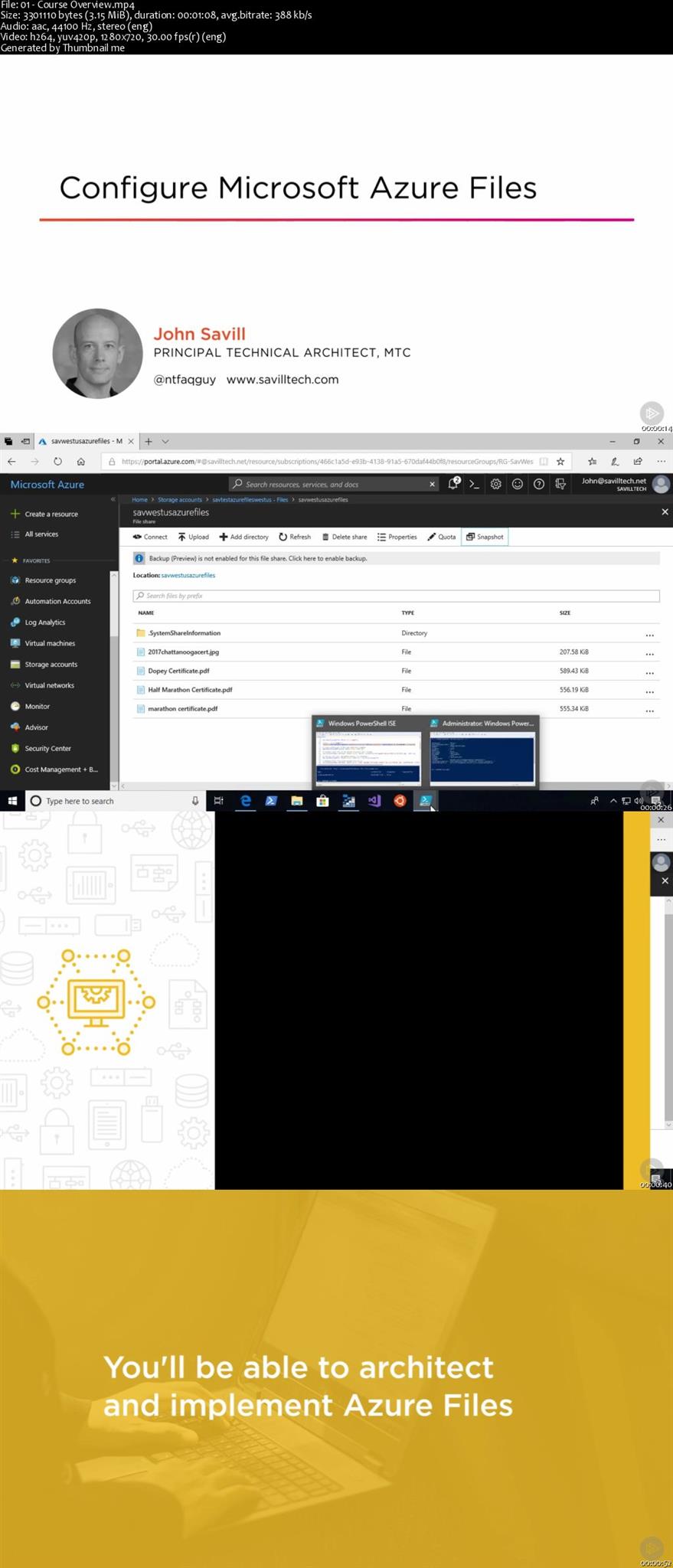The image size is (673, 1568).
Task: Open more options for Half Marathon Certificate.pdf
Action: tap(649, 692)
